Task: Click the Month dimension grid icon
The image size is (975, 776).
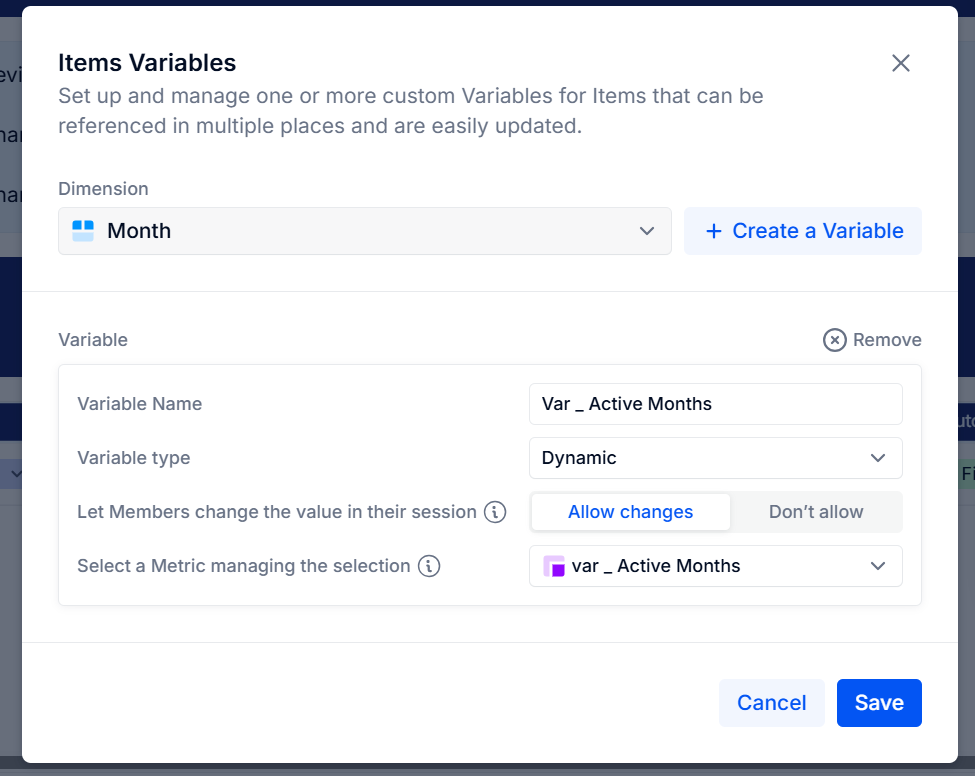Action: tap(83, 231)
